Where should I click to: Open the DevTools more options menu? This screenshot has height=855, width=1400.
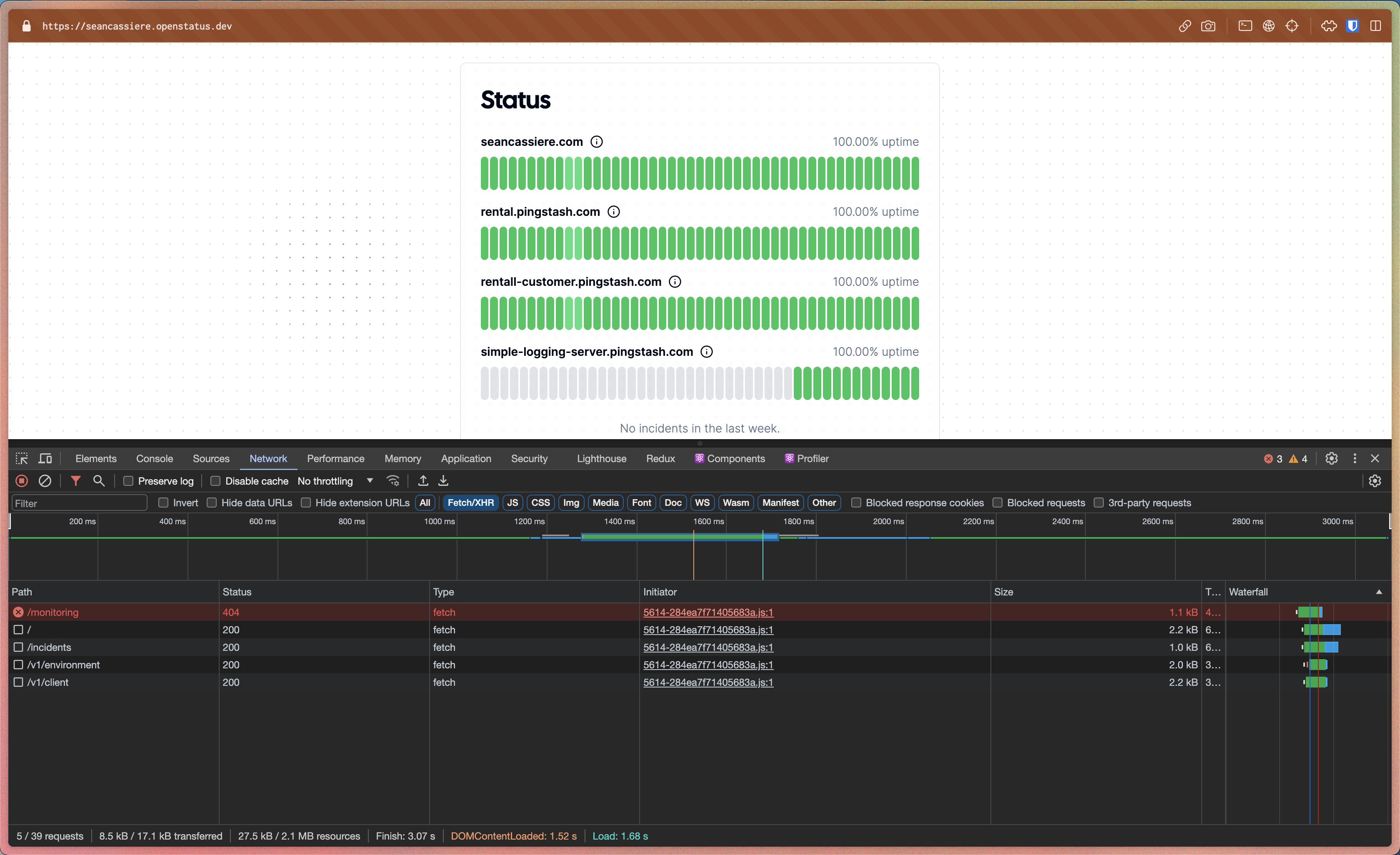1355,458
